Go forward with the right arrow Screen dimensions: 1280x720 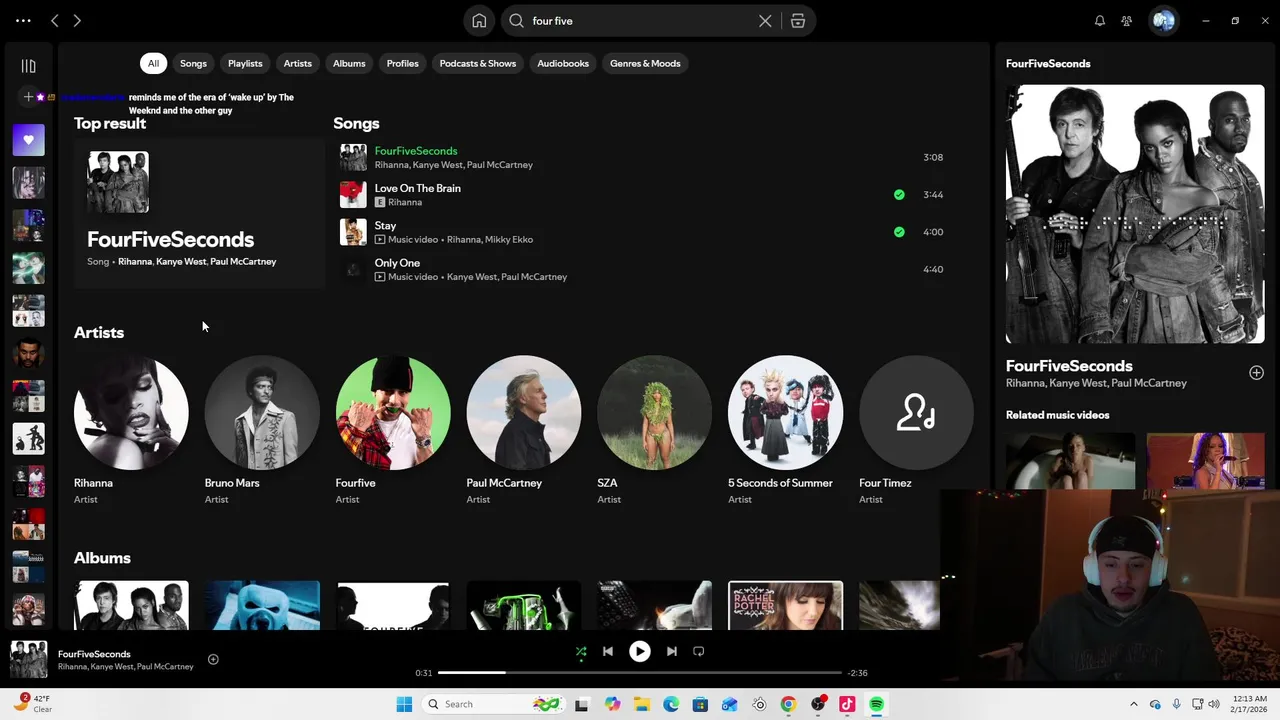point(77,21)
